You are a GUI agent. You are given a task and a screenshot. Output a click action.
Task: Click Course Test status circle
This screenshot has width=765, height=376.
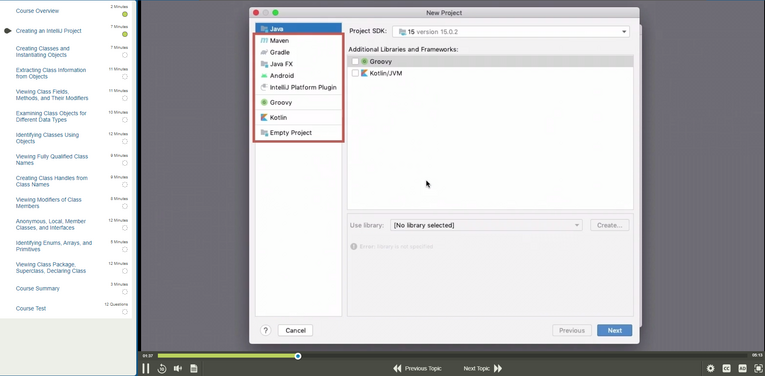[x=125, y=312]
